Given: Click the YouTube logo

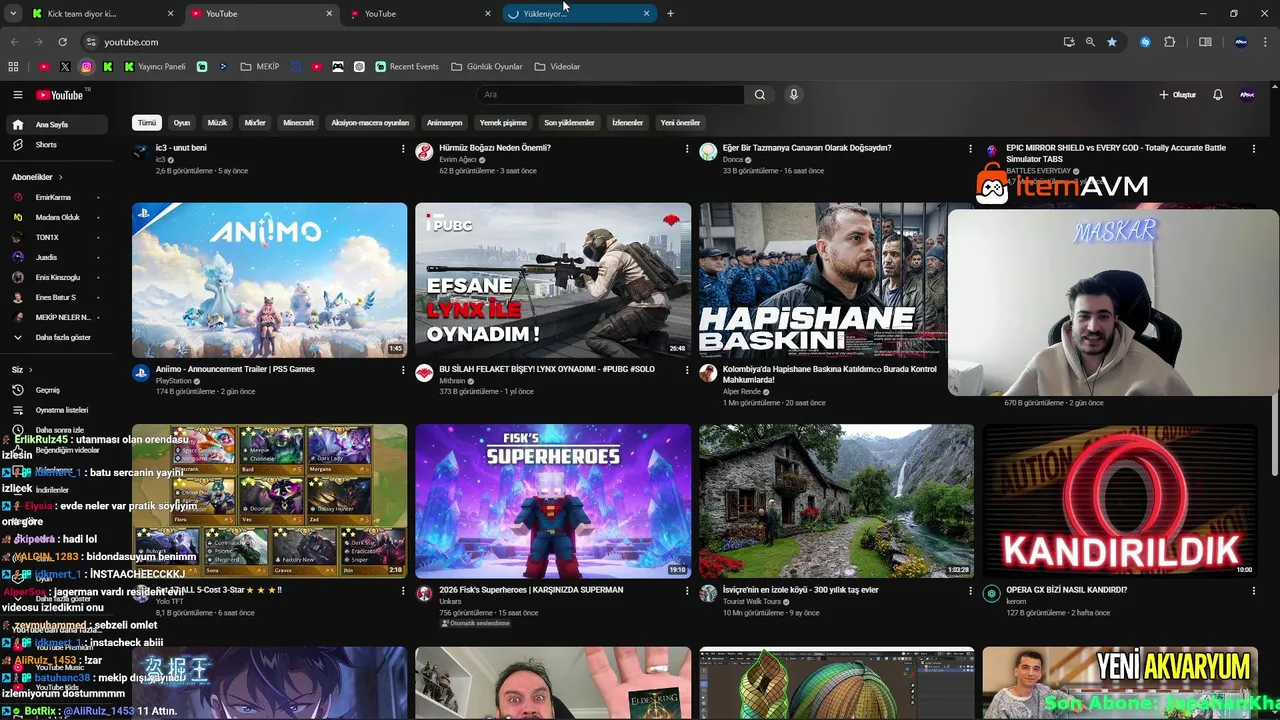Looking at the screenshot, I should 61,95.
